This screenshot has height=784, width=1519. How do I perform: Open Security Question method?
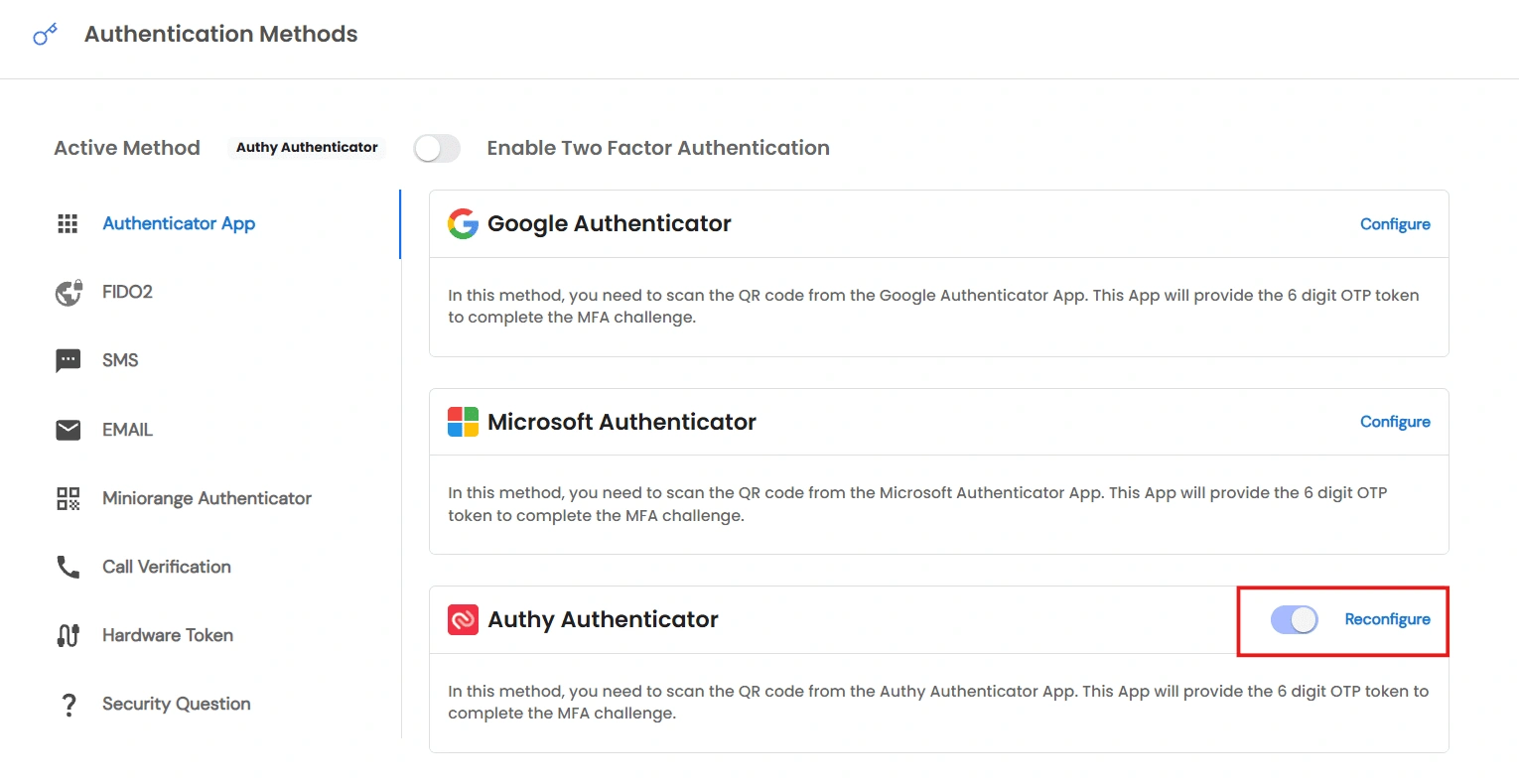point(177,704)
